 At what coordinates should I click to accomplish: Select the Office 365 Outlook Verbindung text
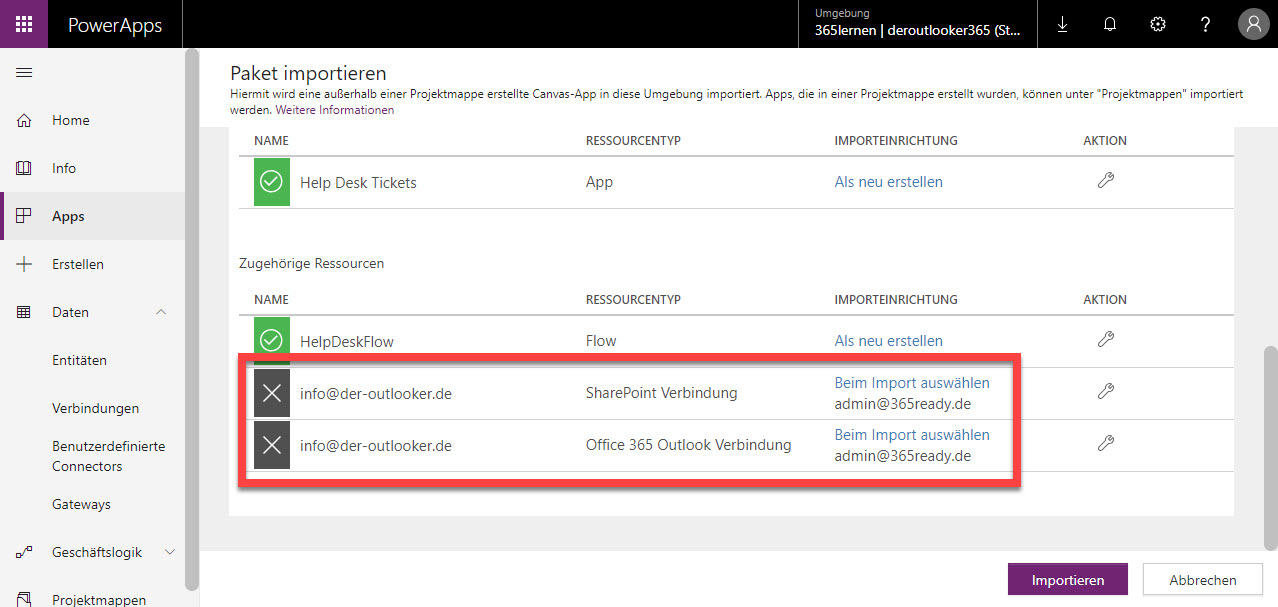(x=688, y=445)
